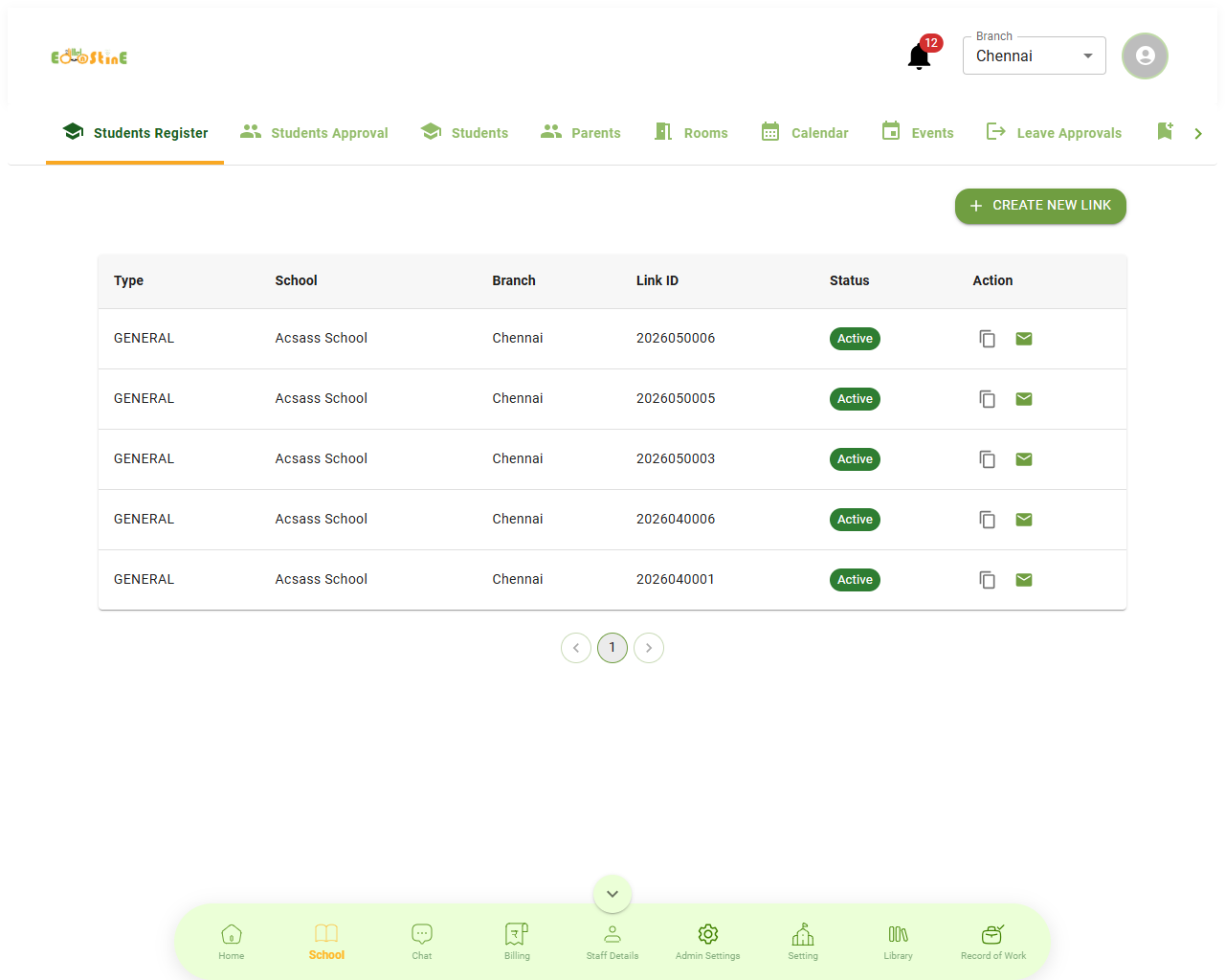This screenshot has width=1225, height=980.
Task: Go to next page of results
Action: [649, 648]
